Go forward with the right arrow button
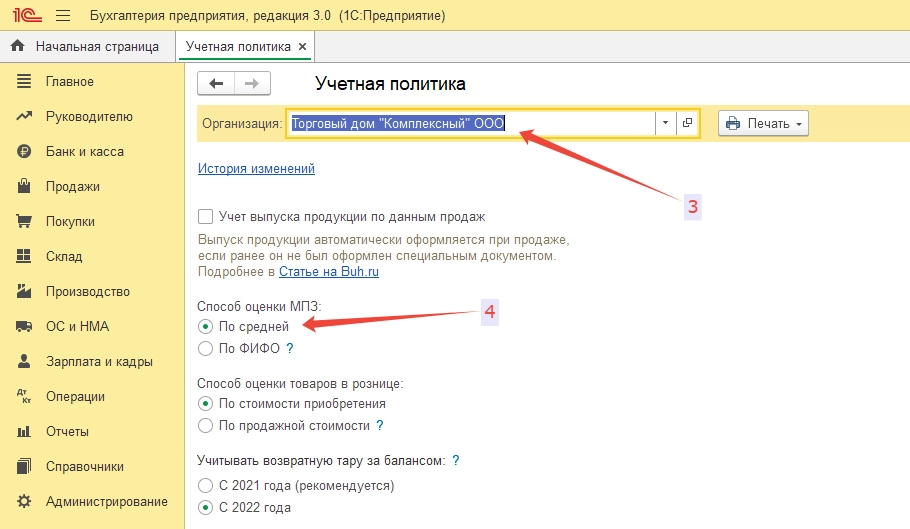910x529 pixels. tap(252, 84)
